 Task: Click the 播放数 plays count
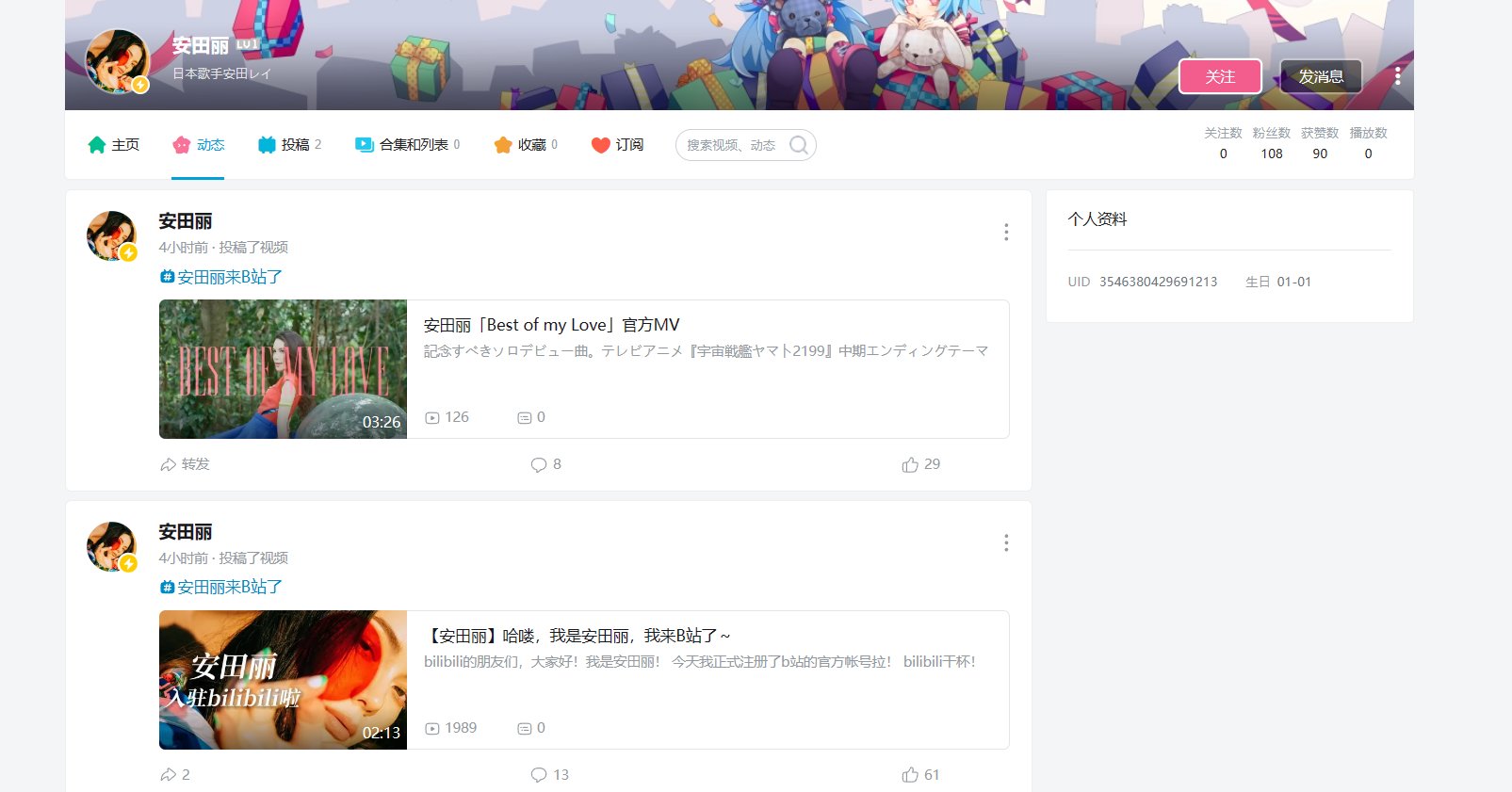[x=1368, y=143]
